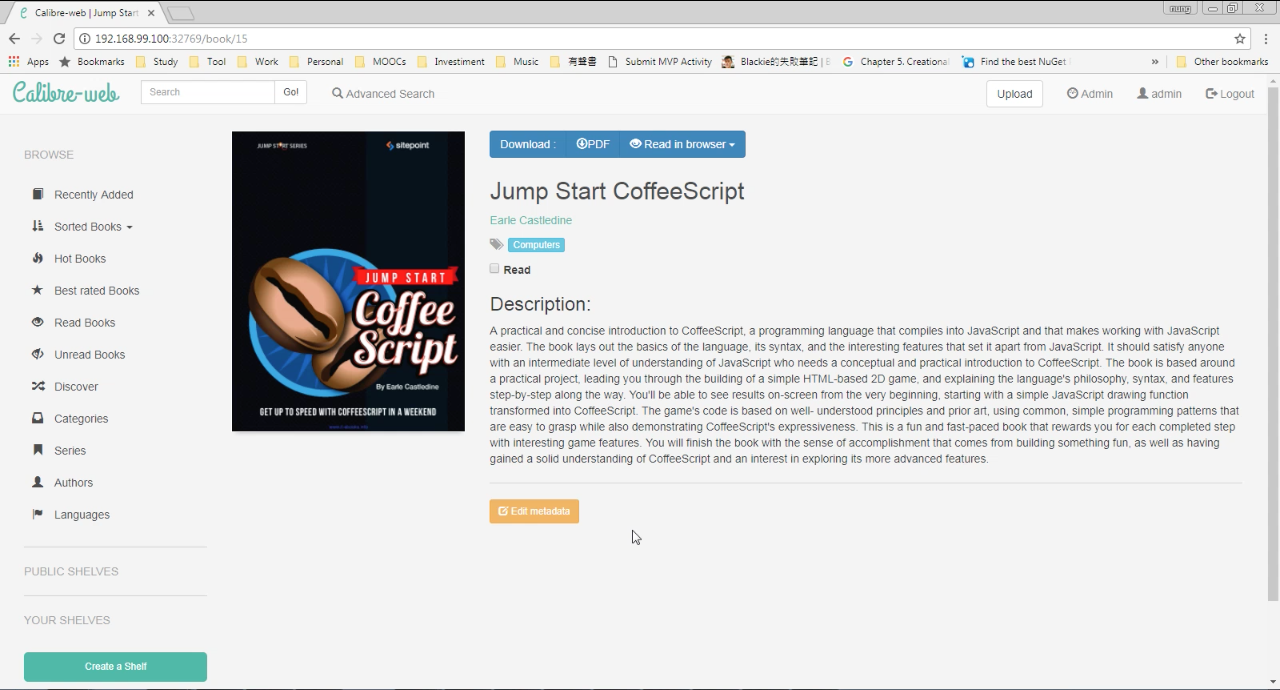Viewport: 1280px width, 690px height.
Task: Open the Recently Added list
Action: click(93, 194)
